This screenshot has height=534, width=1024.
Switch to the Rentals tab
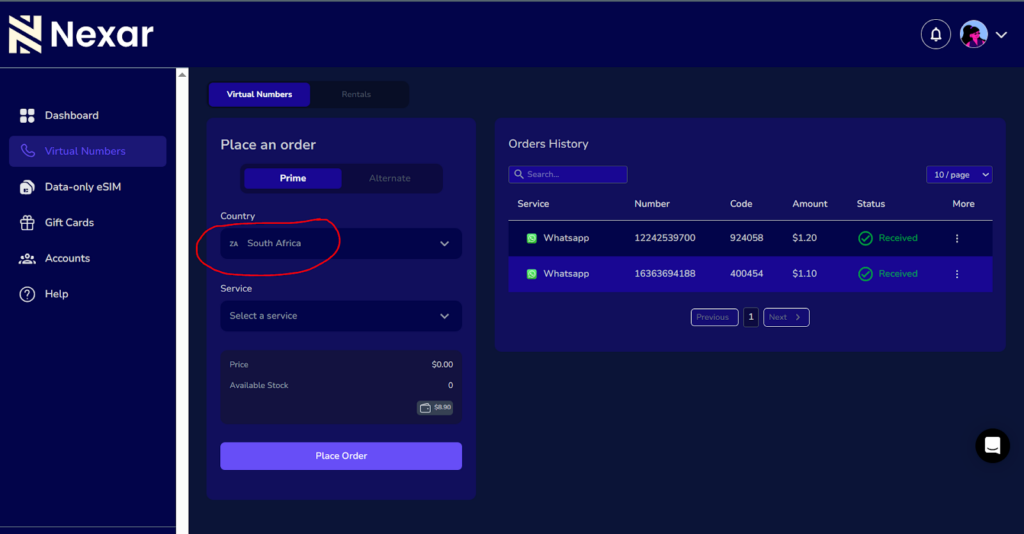356,95
